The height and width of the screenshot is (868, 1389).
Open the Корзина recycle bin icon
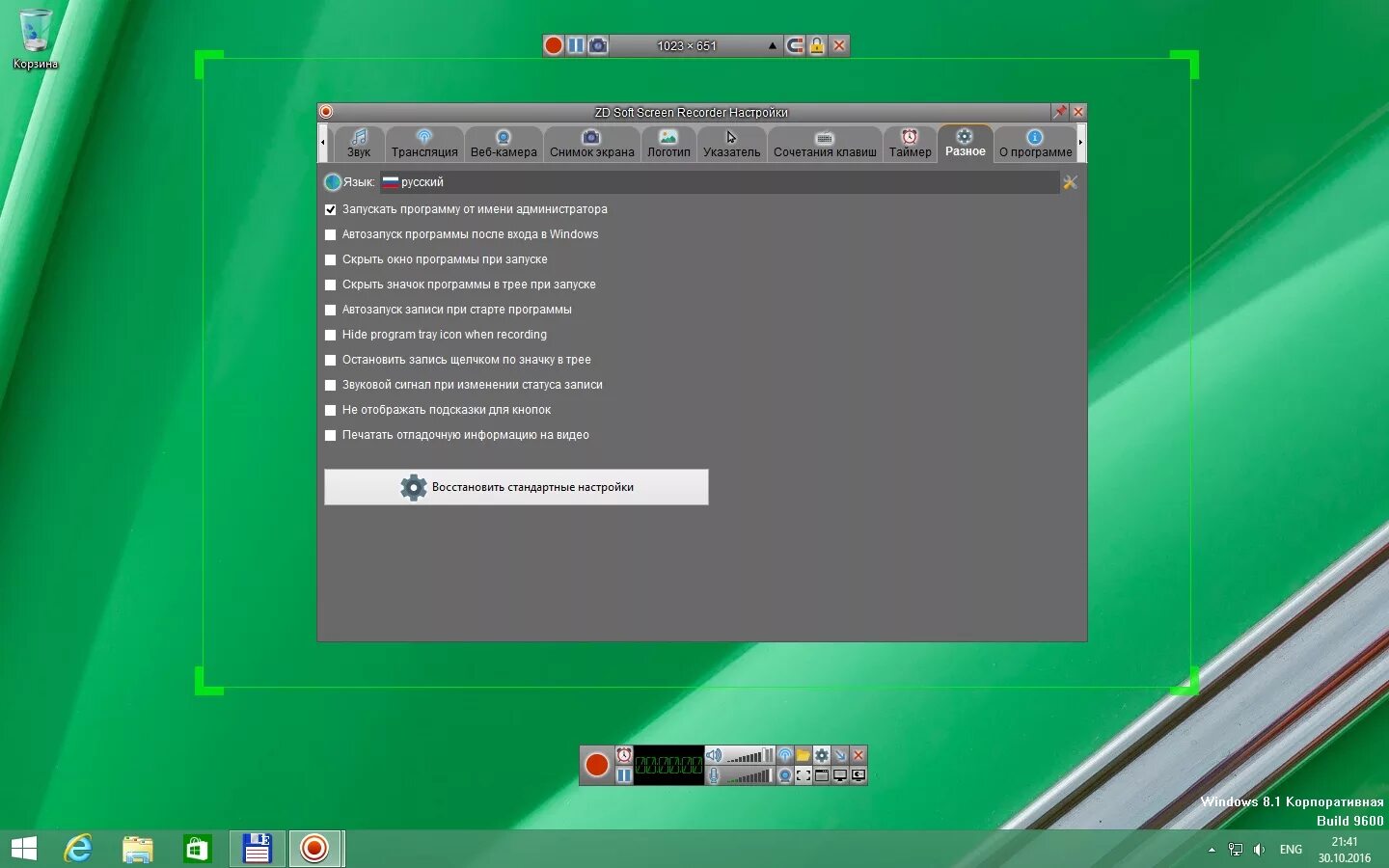pos(36,39)
